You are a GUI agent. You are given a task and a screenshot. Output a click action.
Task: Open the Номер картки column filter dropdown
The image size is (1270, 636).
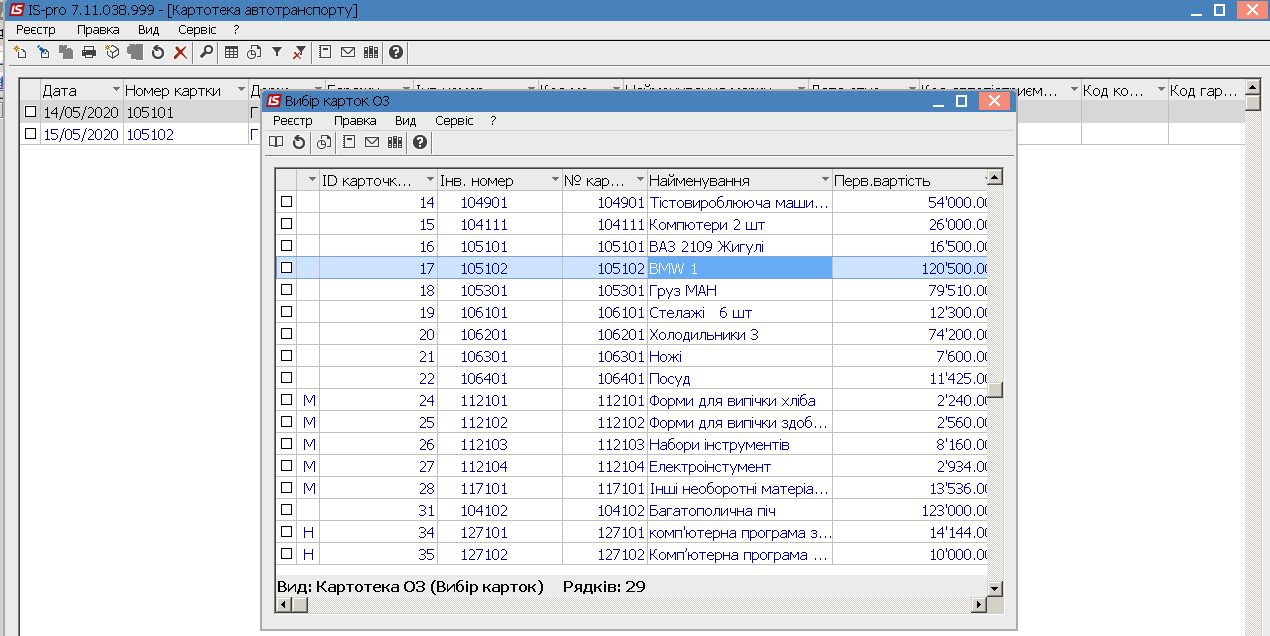coord(241,91)
